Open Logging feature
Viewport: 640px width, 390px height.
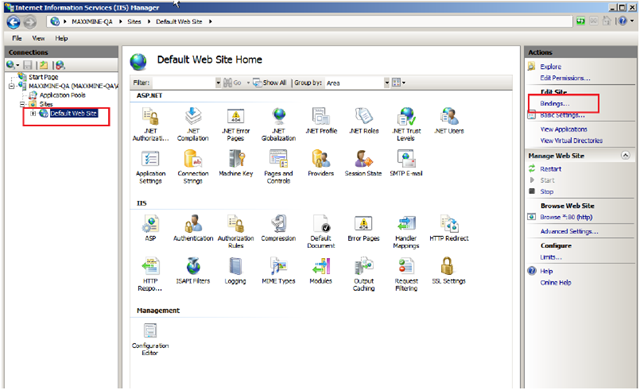pyautogui.click(x=236, y=270)
